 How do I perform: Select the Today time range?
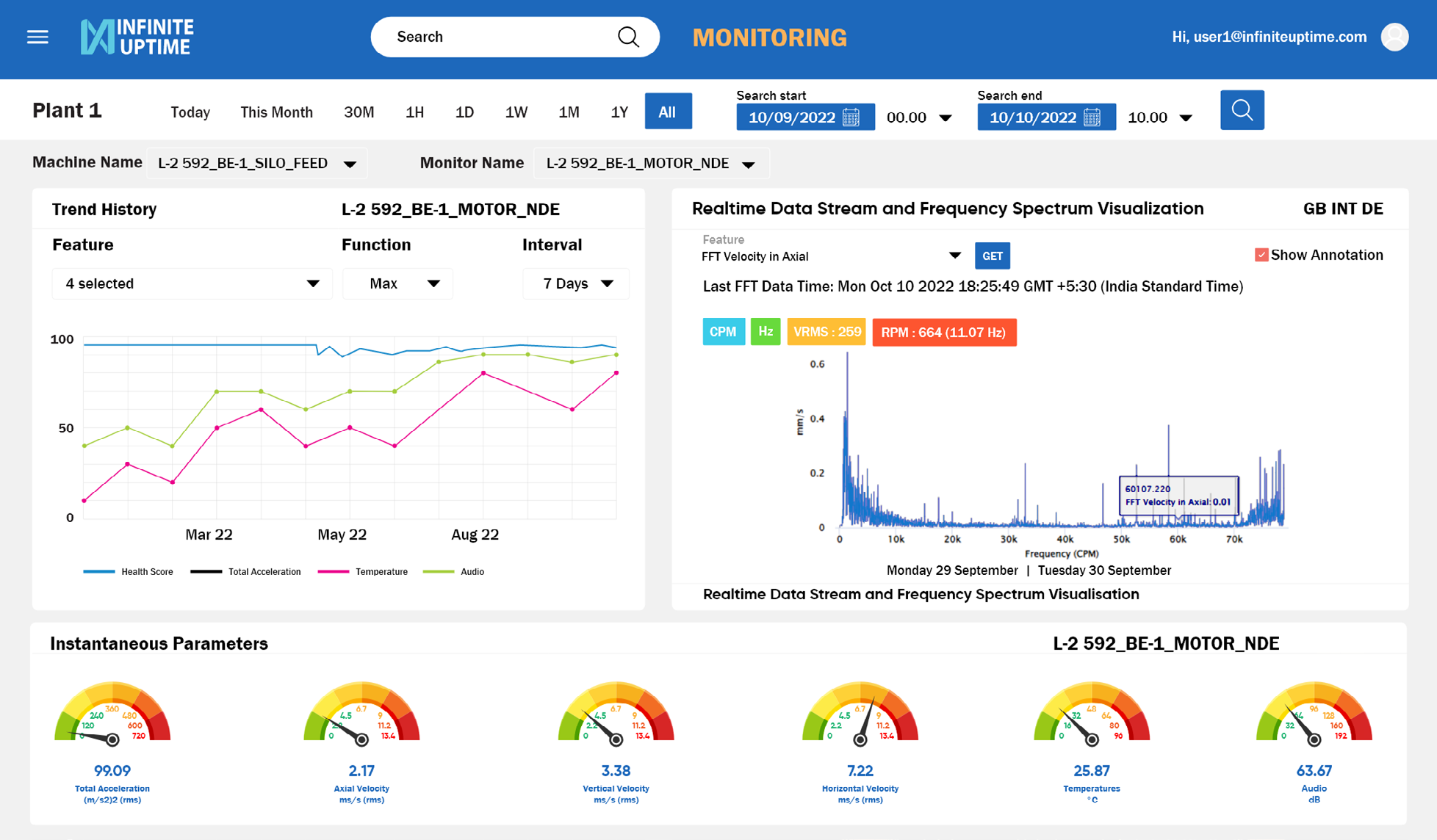[x=190, y=112]
